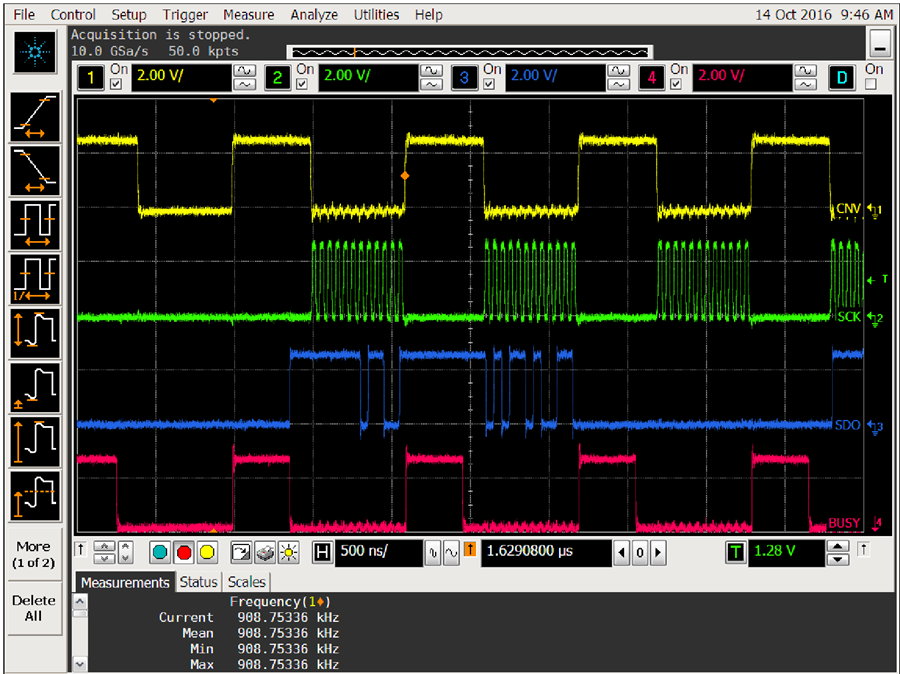Click the red Stop acquisition button
The image size is (900, 674).
pos(184,553)
